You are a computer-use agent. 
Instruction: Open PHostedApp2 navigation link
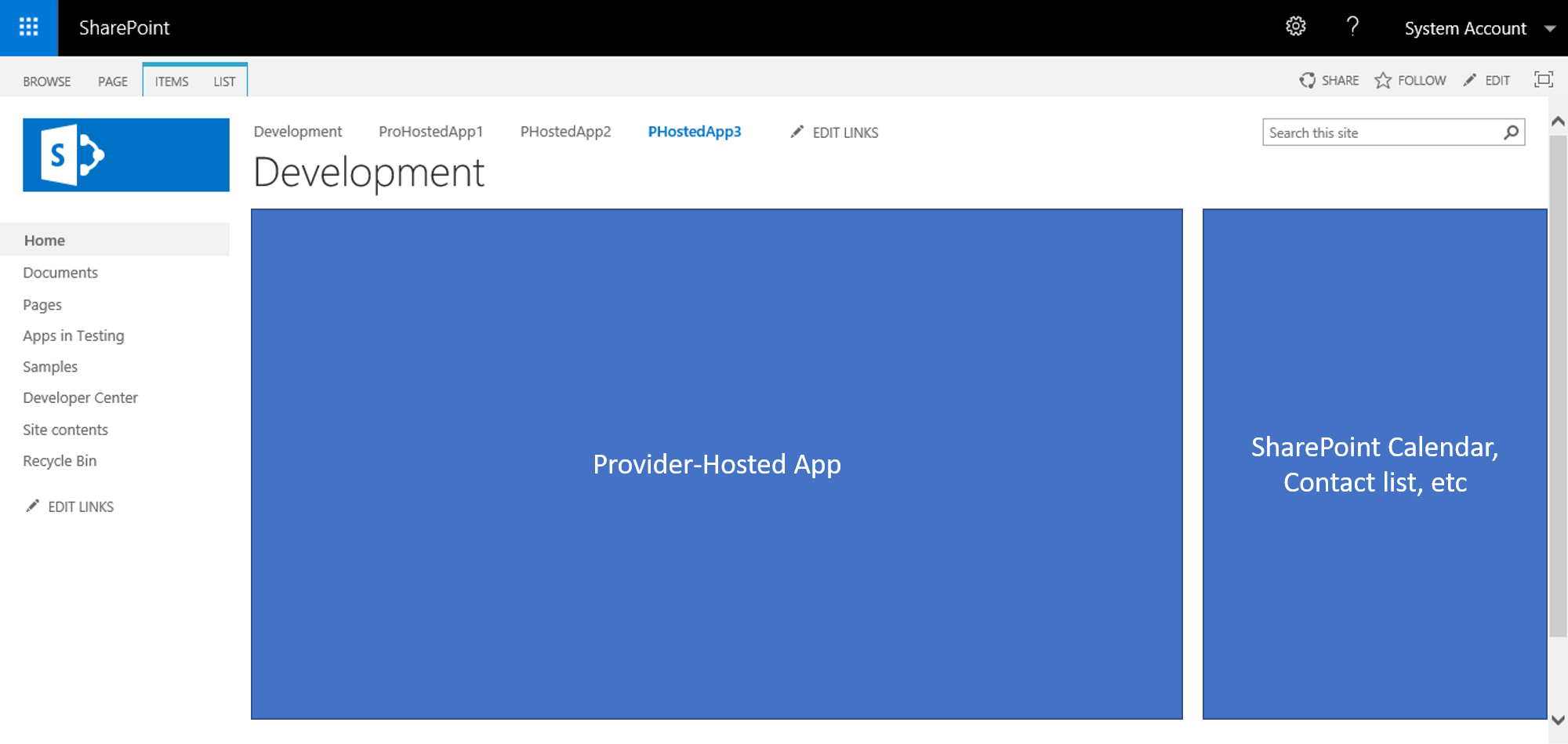point(565,132)
